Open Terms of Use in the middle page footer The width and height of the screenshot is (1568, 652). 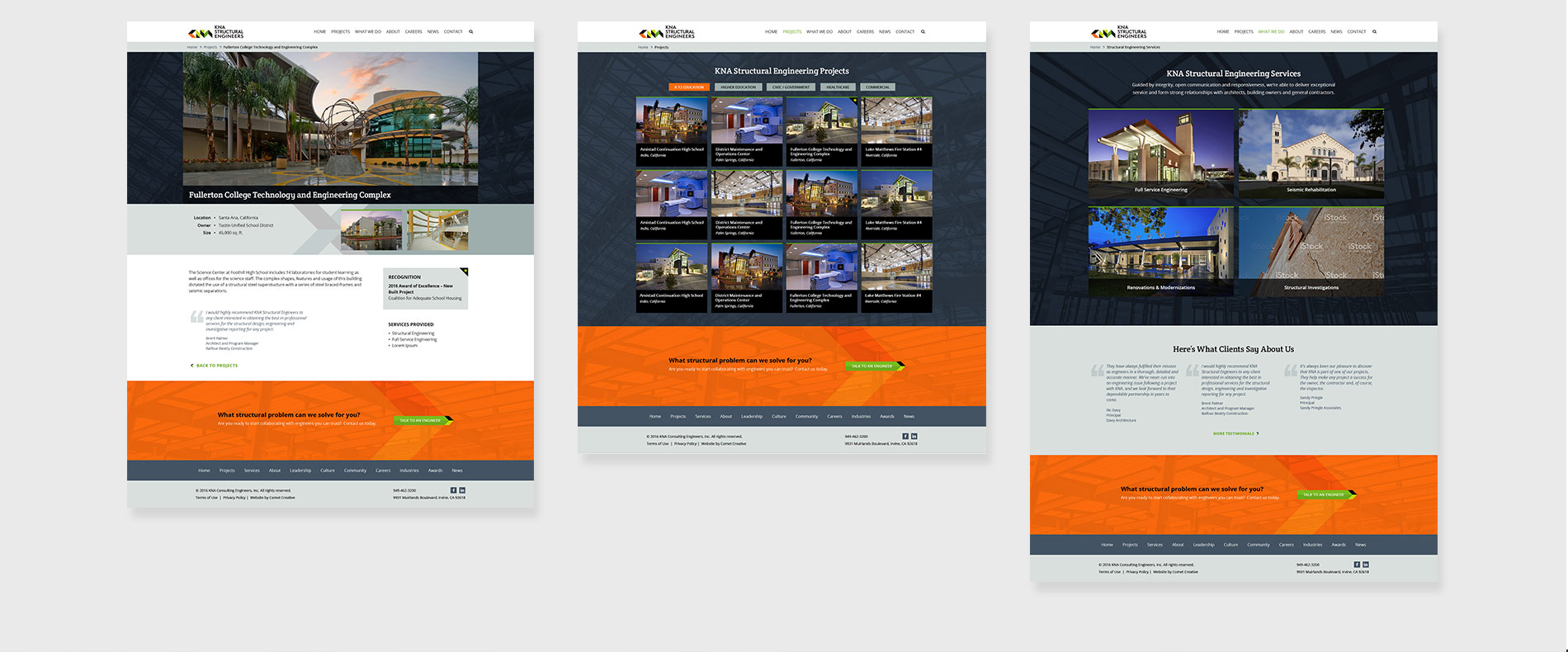[658, 443]
